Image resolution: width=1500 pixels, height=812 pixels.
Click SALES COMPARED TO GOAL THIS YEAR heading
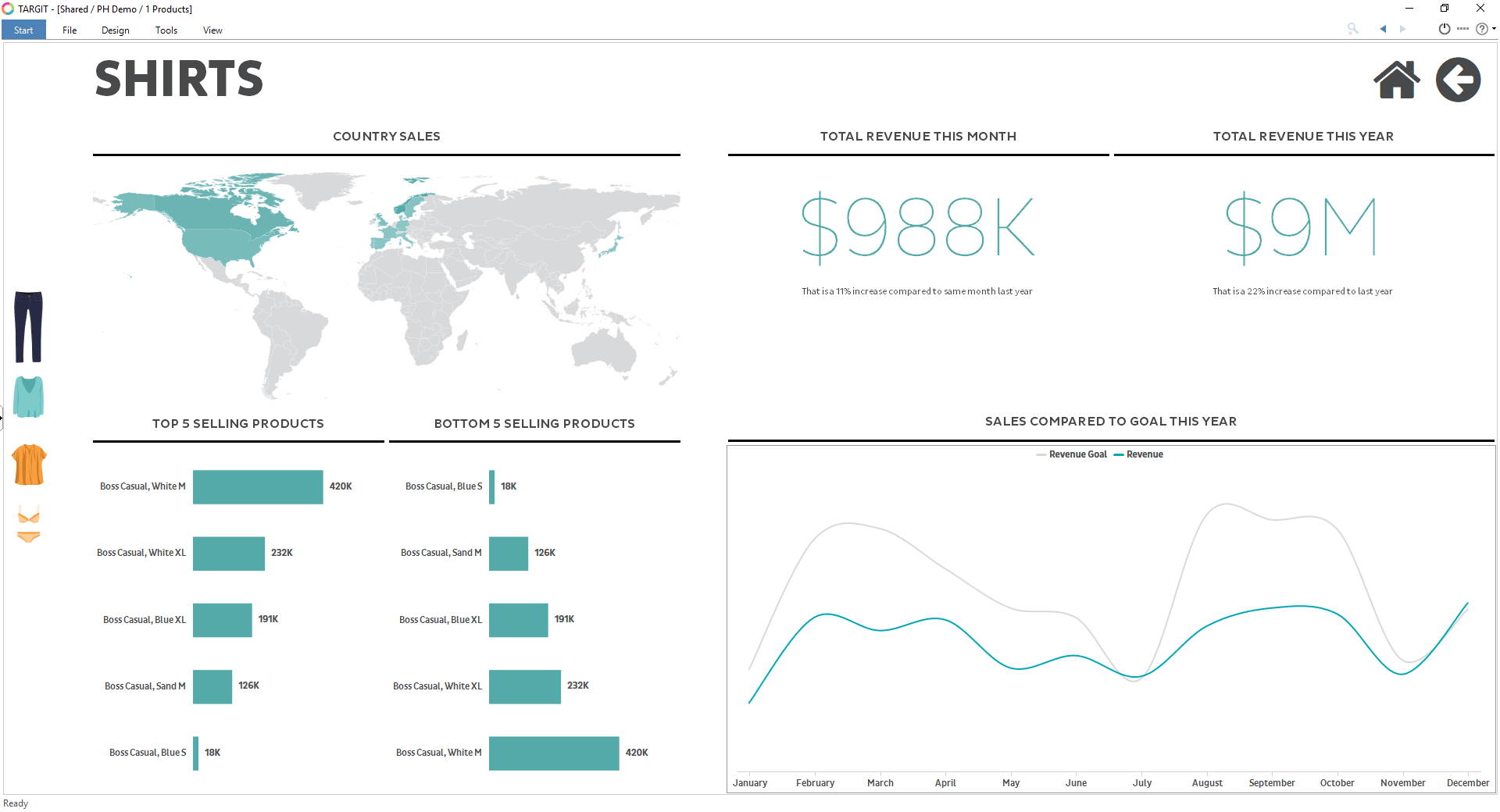point(1111,422)
